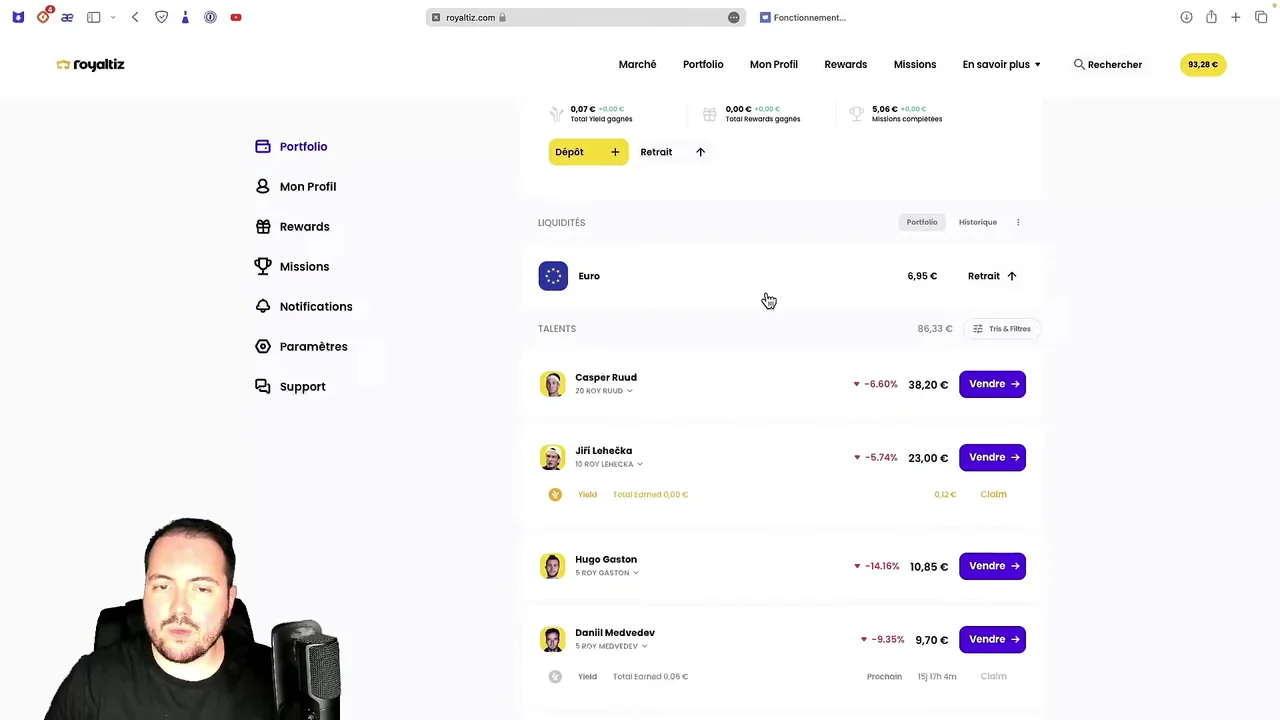
Task: Click the Euro flag icon
Action: (553, 276)
